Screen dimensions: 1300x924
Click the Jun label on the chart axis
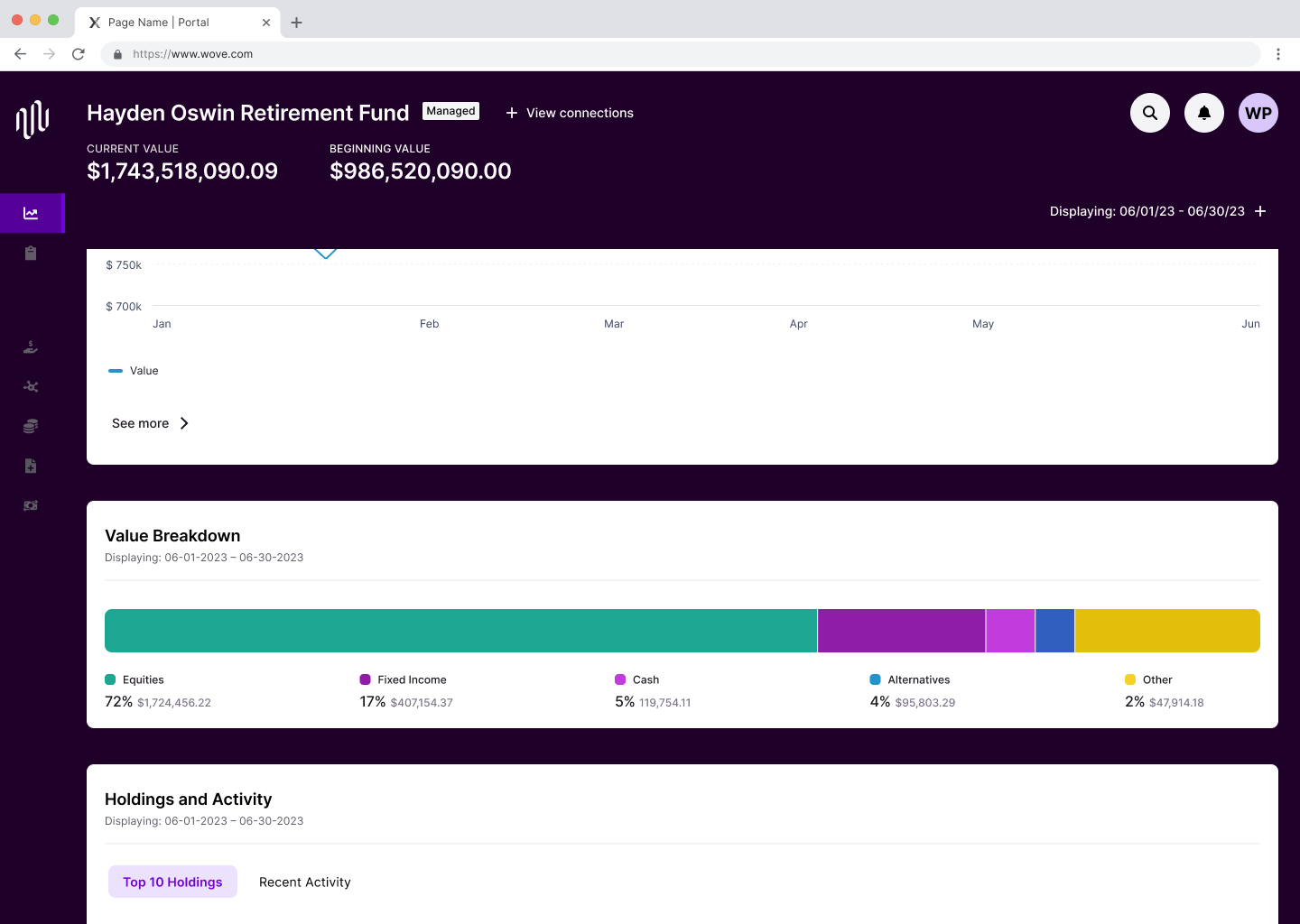coord(1250,324)
